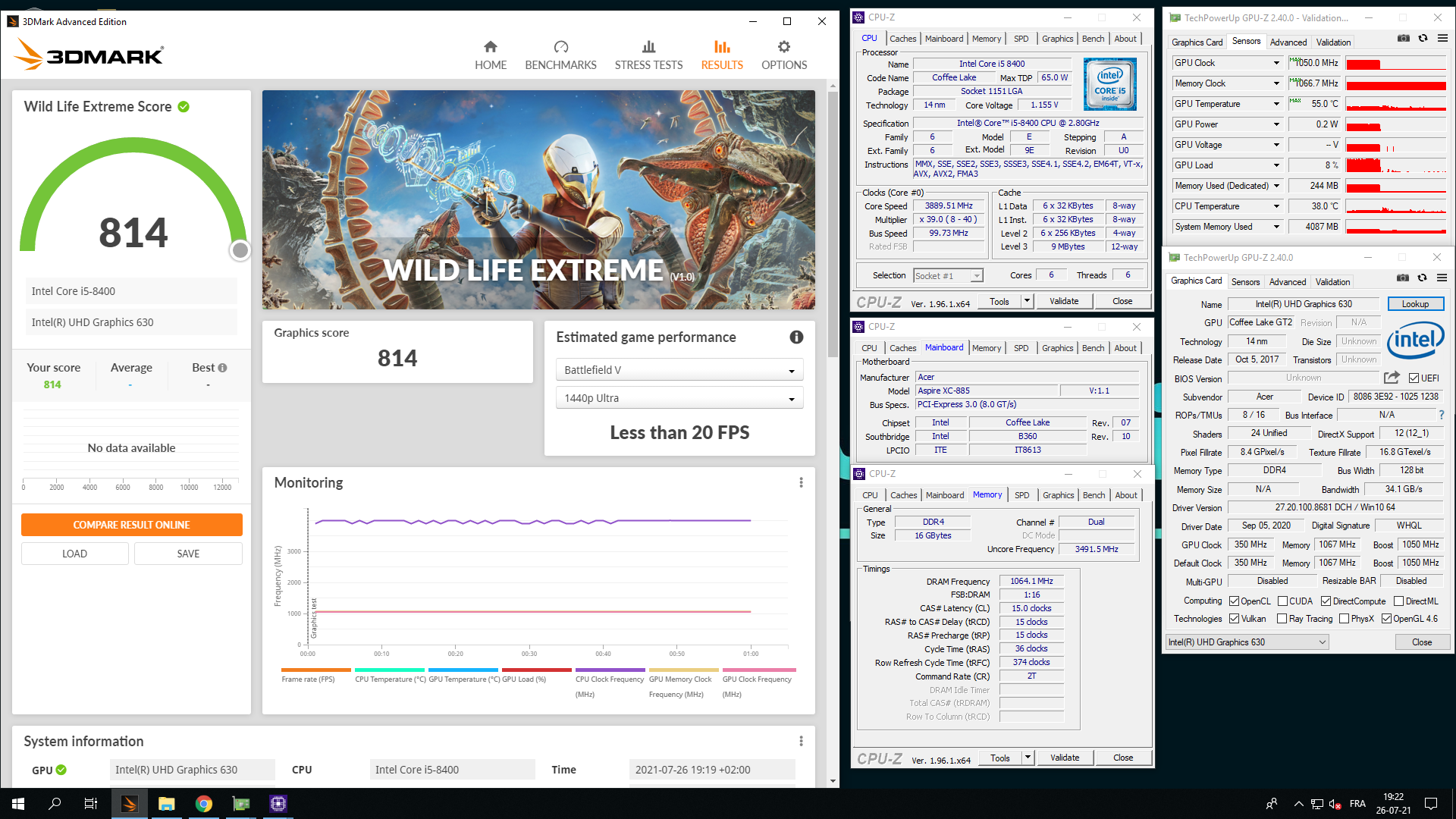
Task: Click the Wild Life Extreme banner image
Action: [x=538, y=199]
